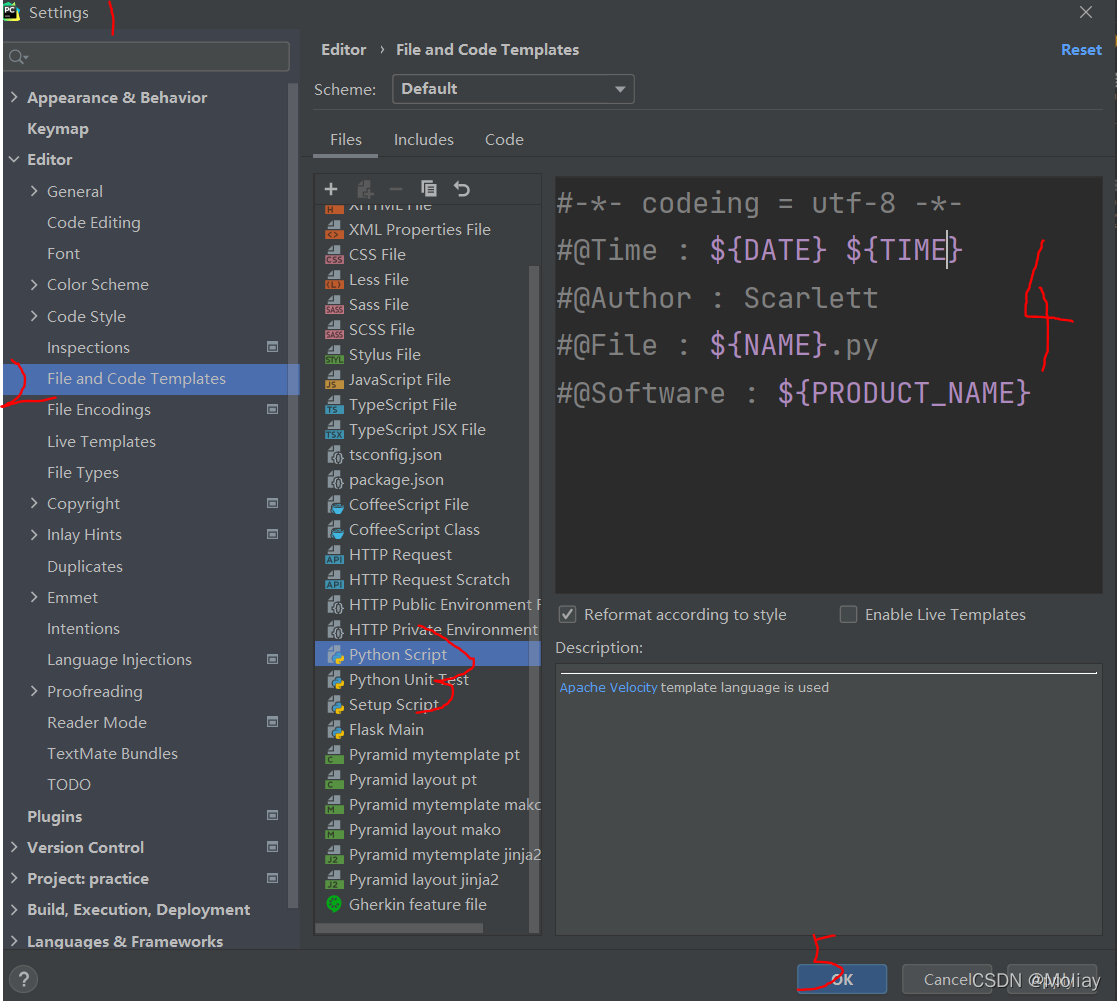
Task: Expand Appearance & Behavior section
Action: [x=14, y=97]
